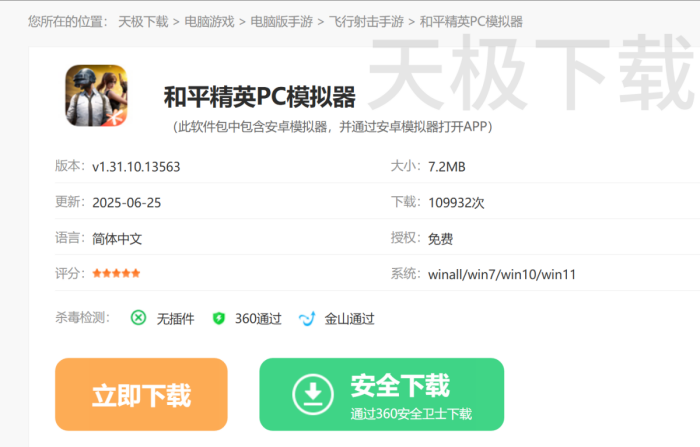Screen dimensions: 700x447
Task: Click the 和平精英PC模拟器 title heading
Action: pyautogui.click(x=259, y=97)
